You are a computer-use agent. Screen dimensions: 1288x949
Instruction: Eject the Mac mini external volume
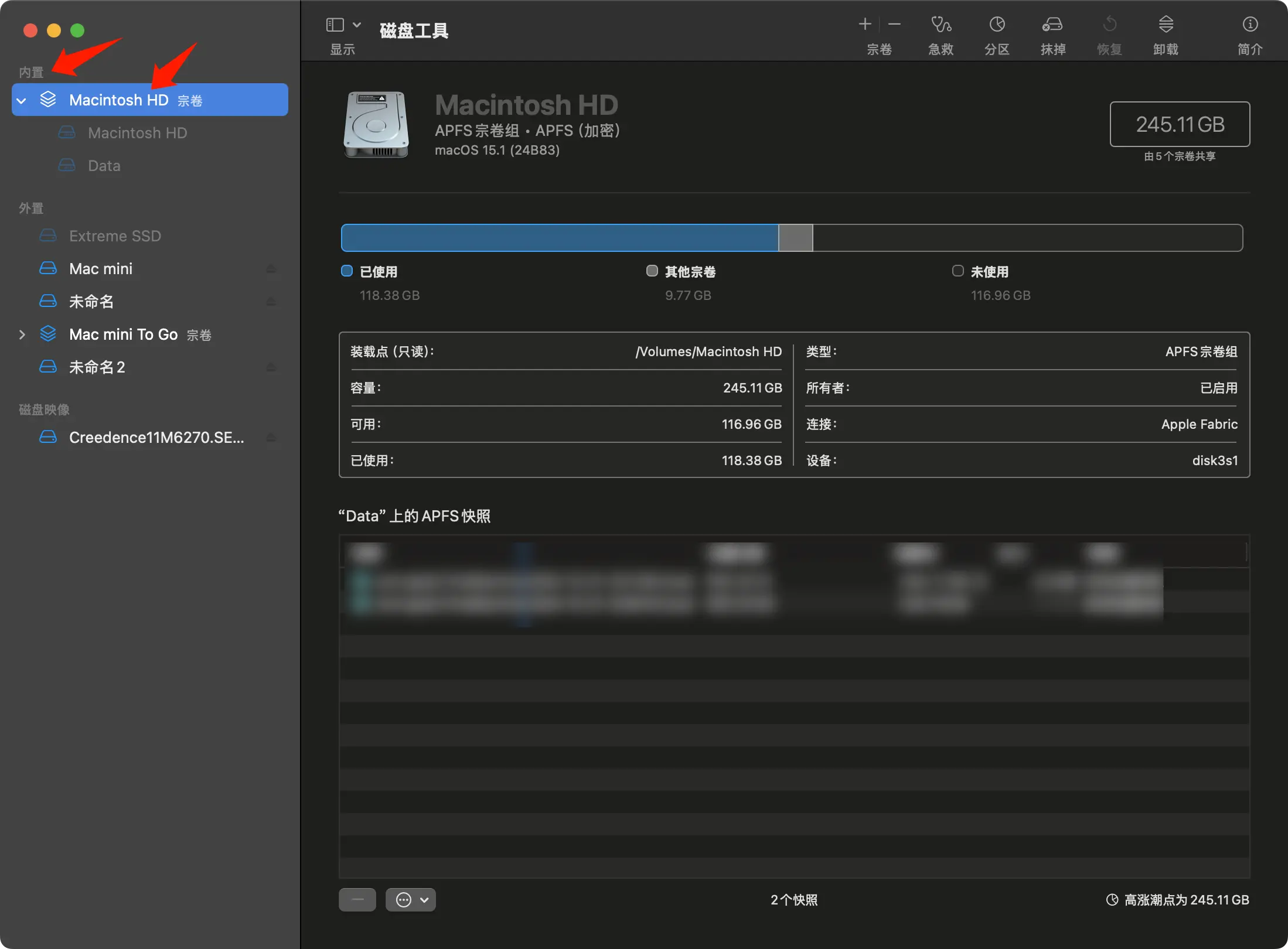click(271, 269)
